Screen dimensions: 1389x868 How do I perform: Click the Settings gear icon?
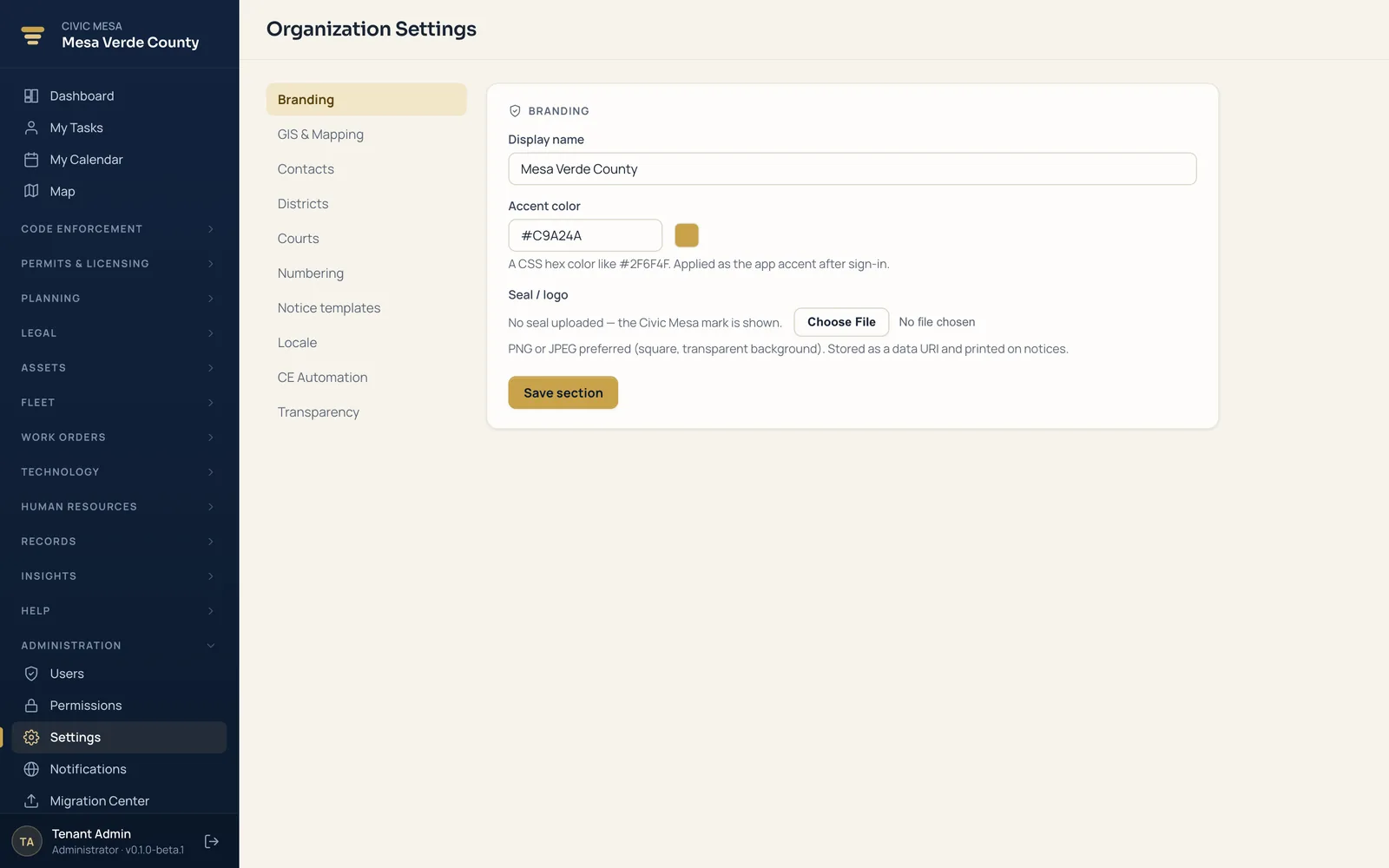[31, 737]
